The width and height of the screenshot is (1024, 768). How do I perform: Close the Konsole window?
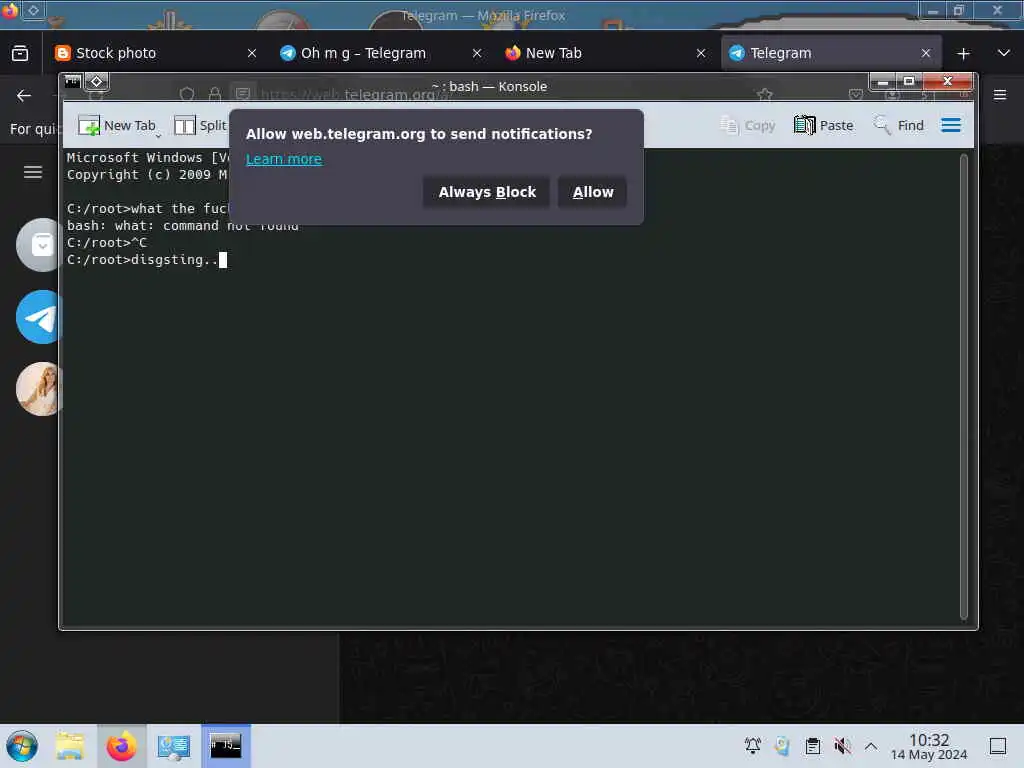[x=948, y=82]
